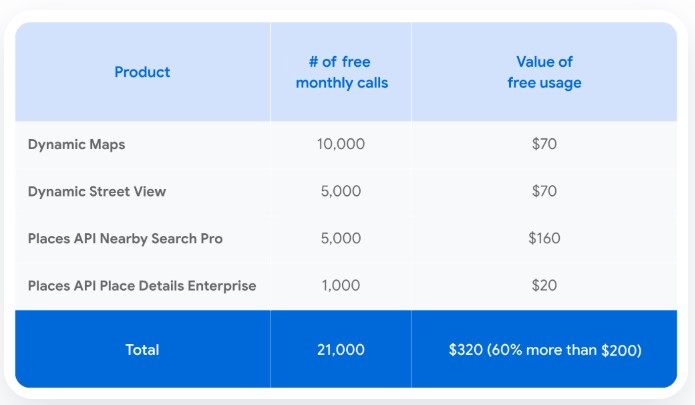Click the 21,000 total calls cell
Image resolution: width=695 pixels, height=405 pixels.
[x=341, y=350]
